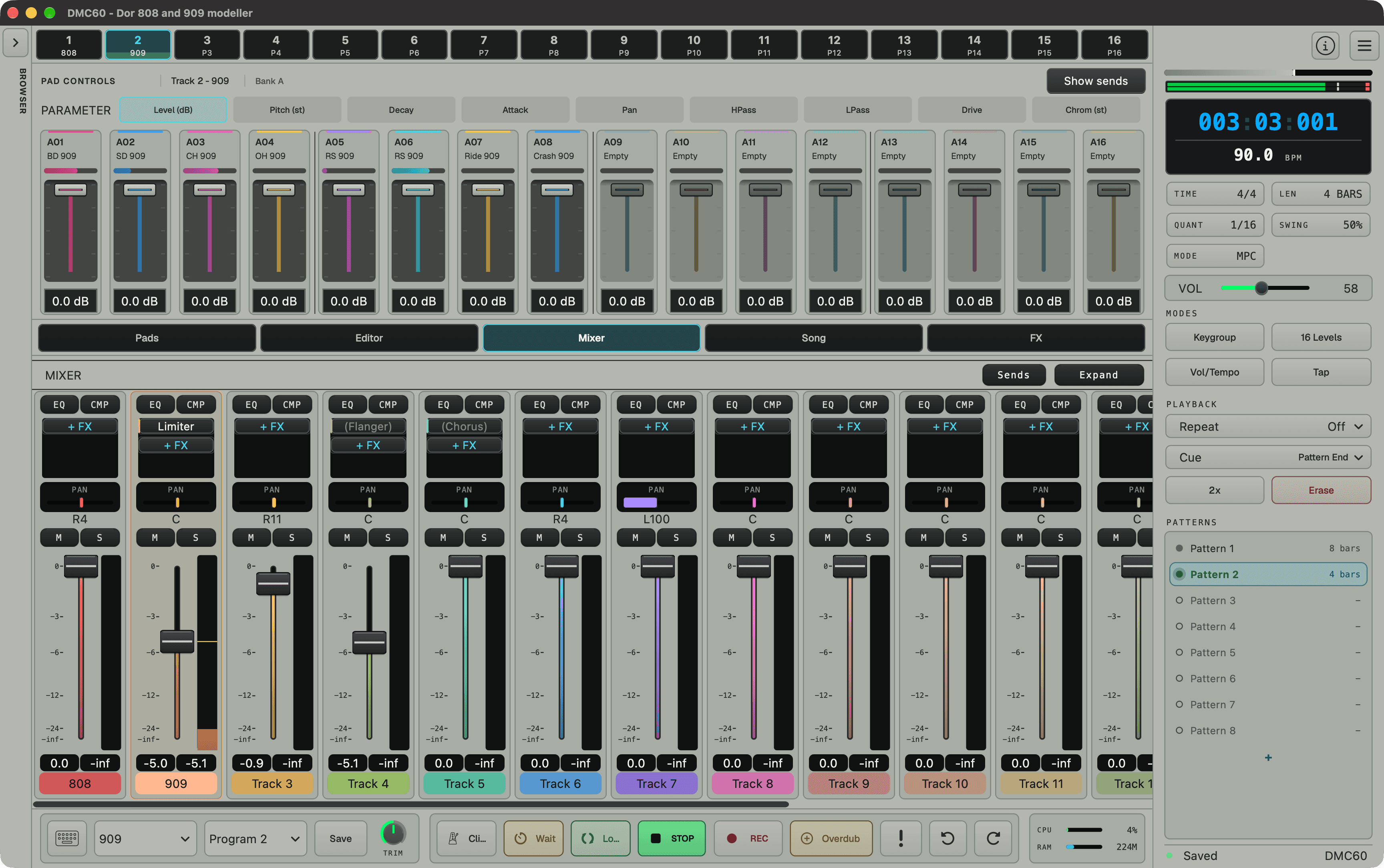Add a new pattern with plus icon
The image size is (1384, 868).
pyautogui.click(x=1268, y=758)
